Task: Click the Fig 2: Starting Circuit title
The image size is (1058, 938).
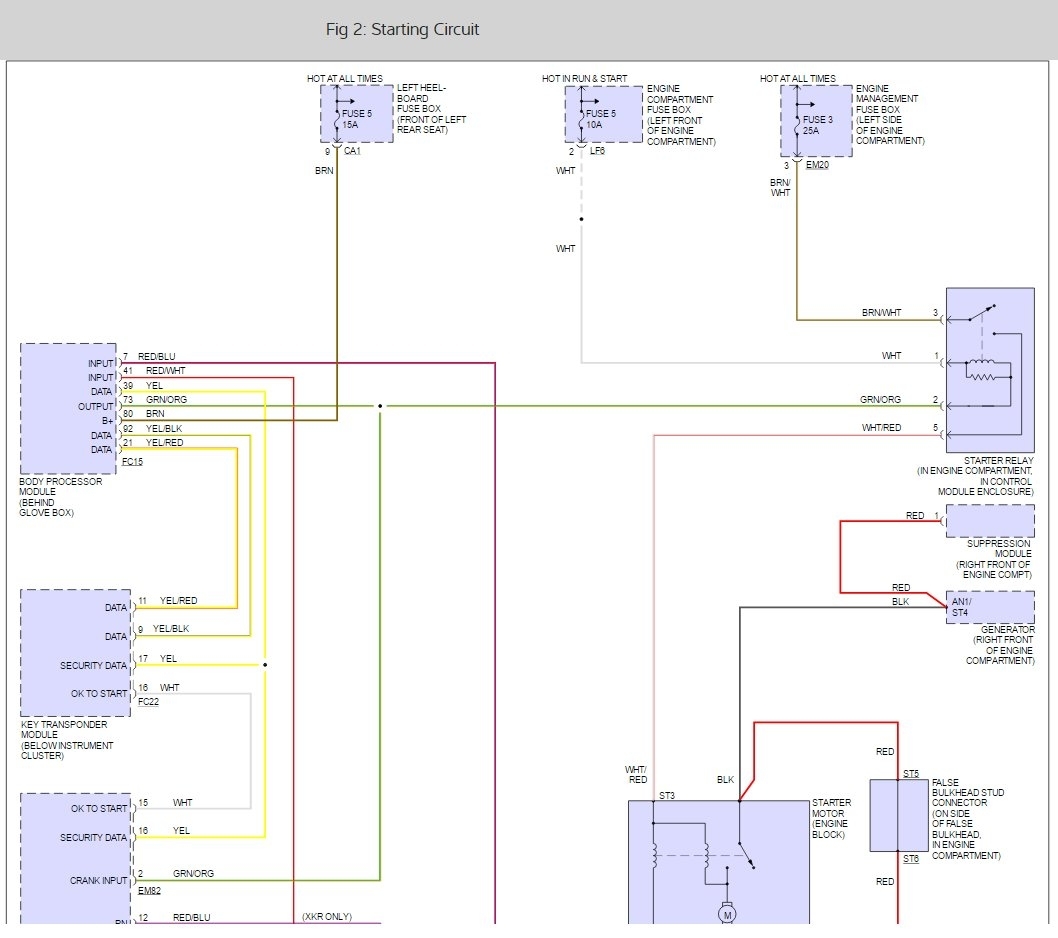Action: coord(402,29)
